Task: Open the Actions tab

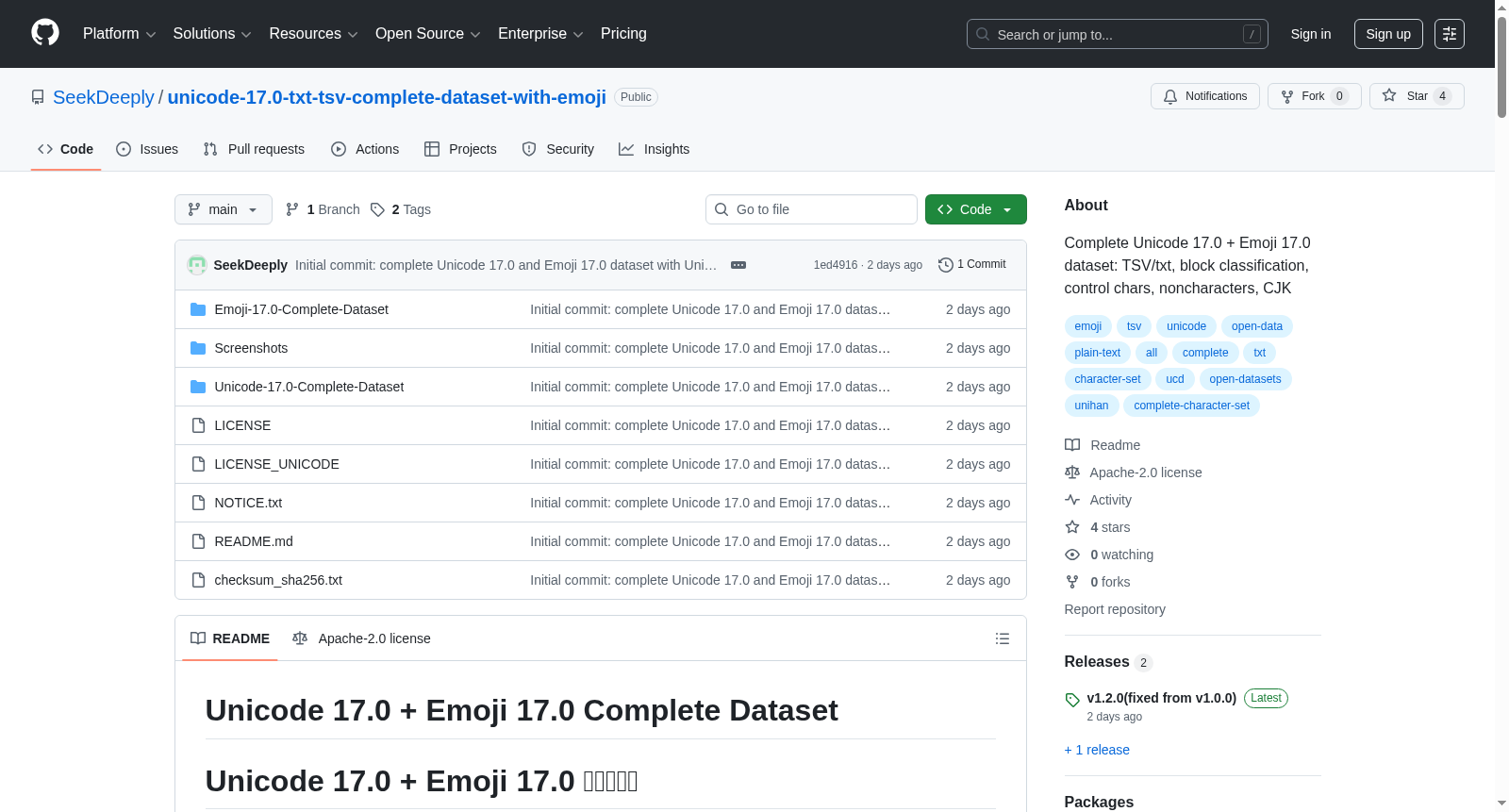Action: 365,149
